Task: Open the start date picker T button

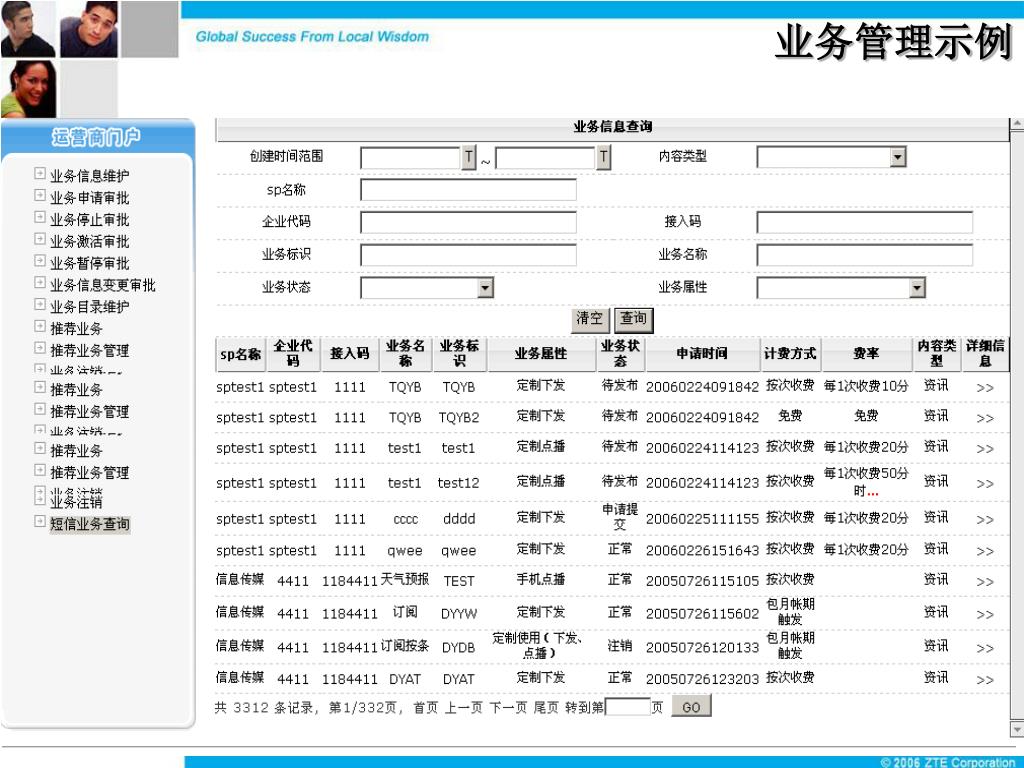Action: click(469, 157)
